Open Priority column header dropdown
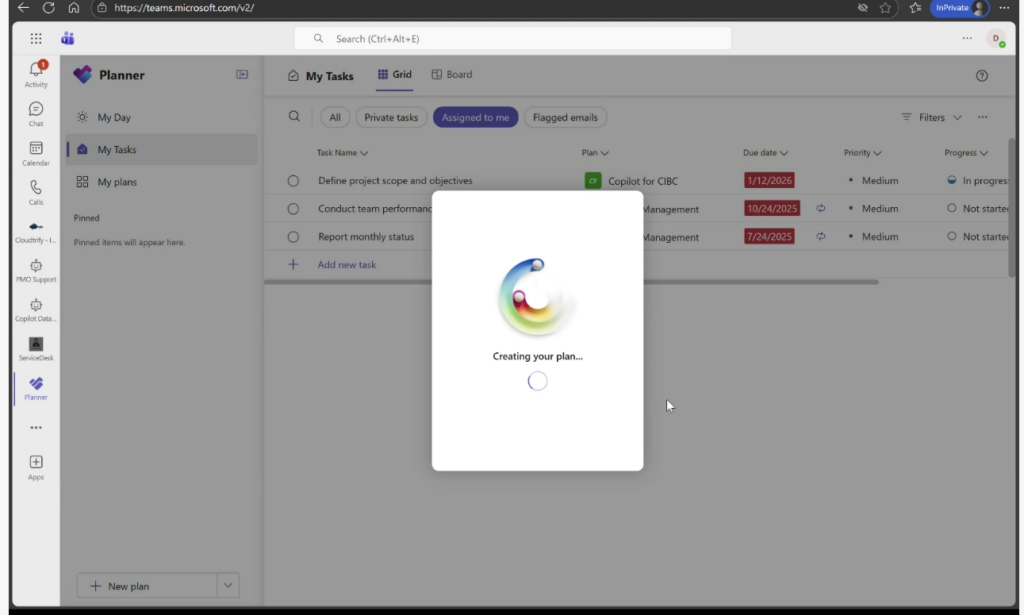The width and height of the screenshot is (1024, 615). coord(863,153)
